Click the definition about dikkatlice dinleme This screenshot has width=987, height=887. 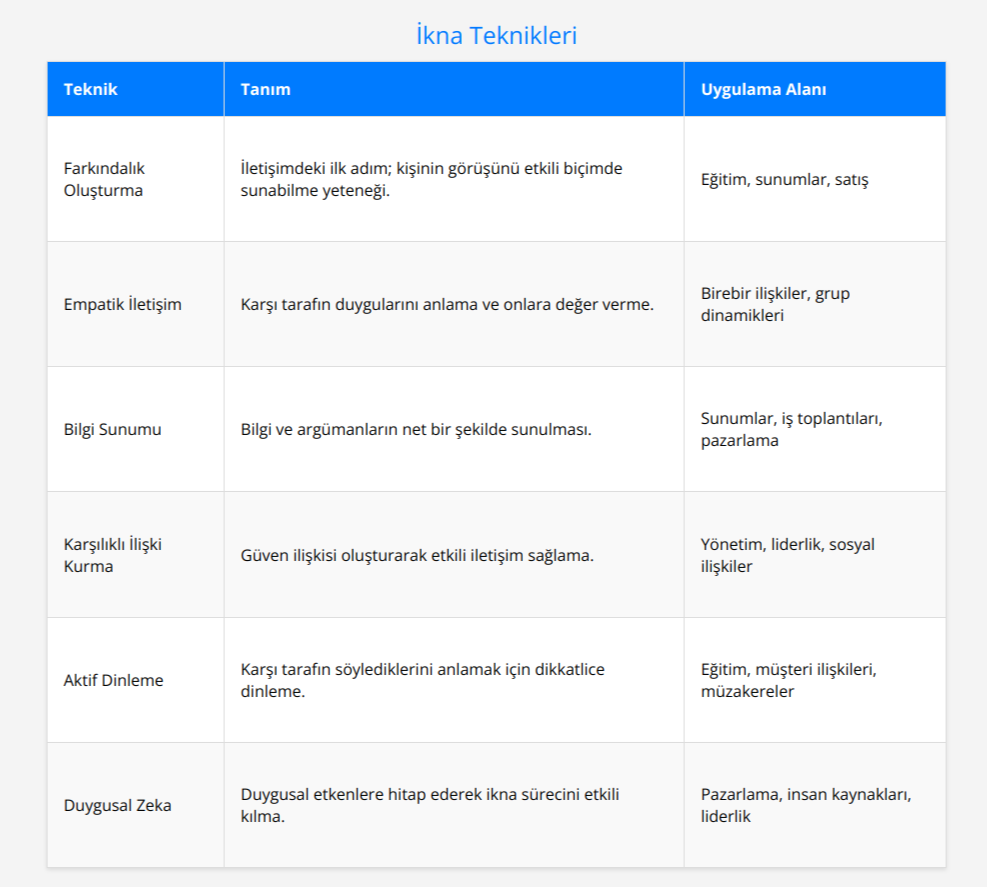(x=422, y=680)
